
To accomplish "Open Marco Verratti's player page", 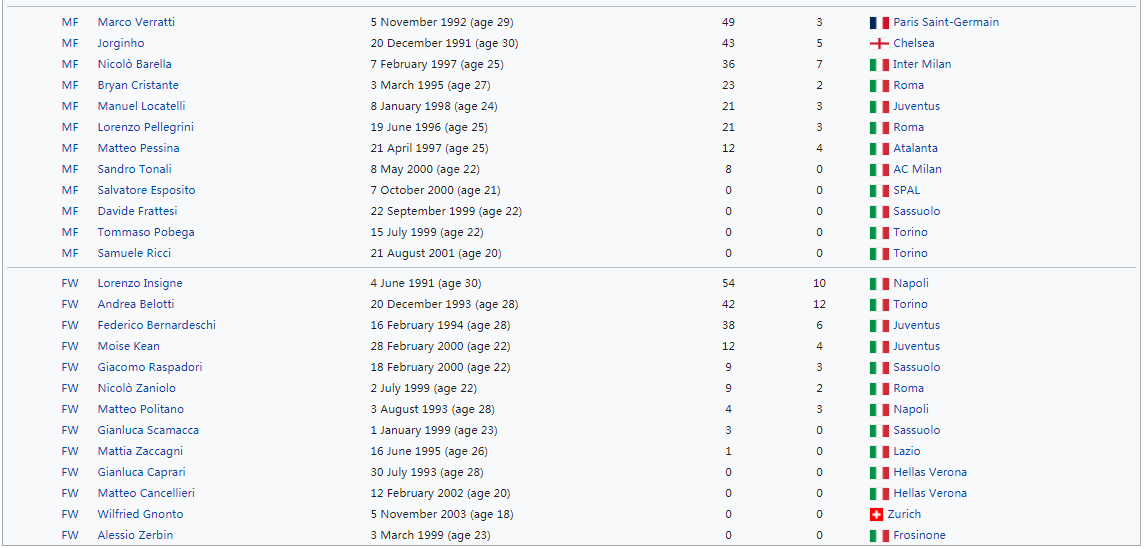I will tap(136, 23).
